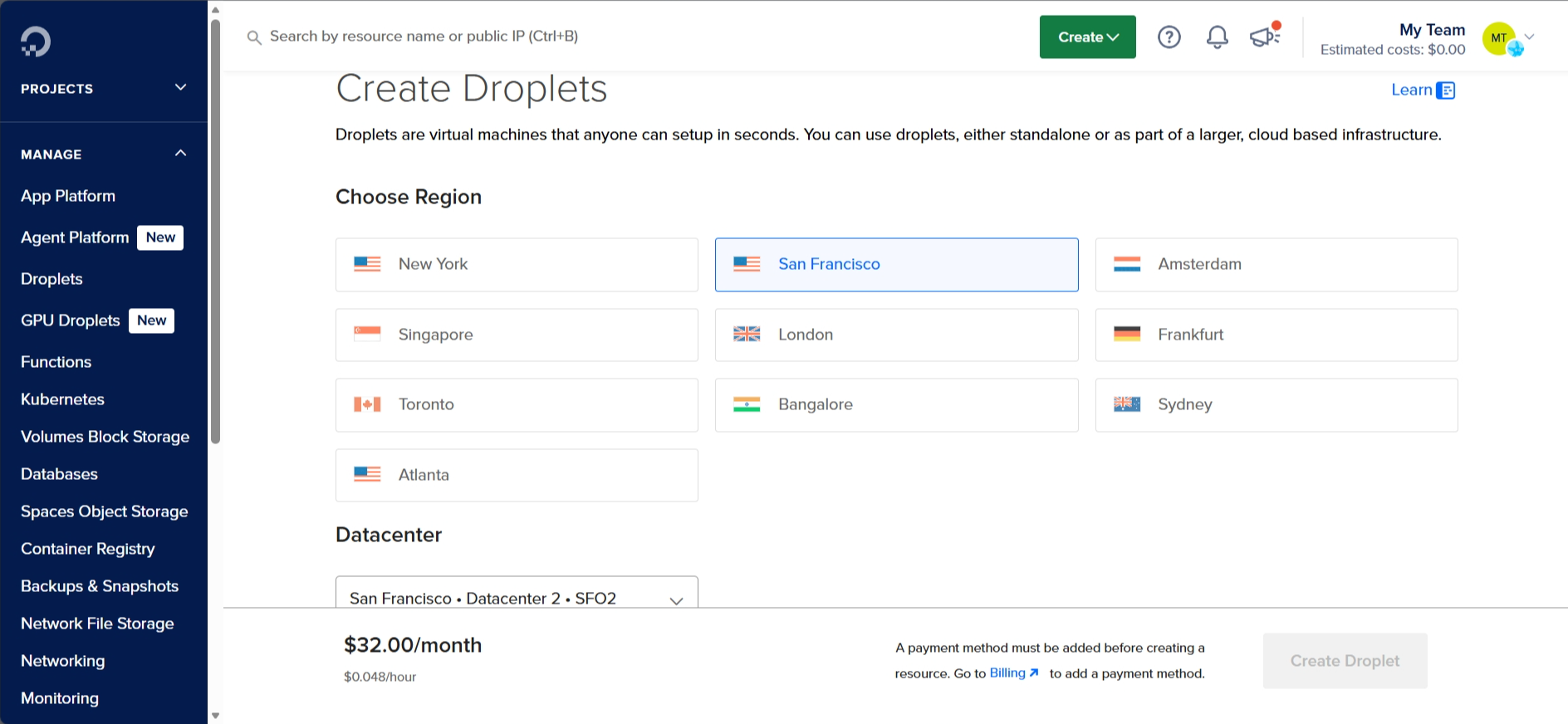Open Volumes Block Storage
Screen dimensions: 1568x724
[x=105, y=437]
